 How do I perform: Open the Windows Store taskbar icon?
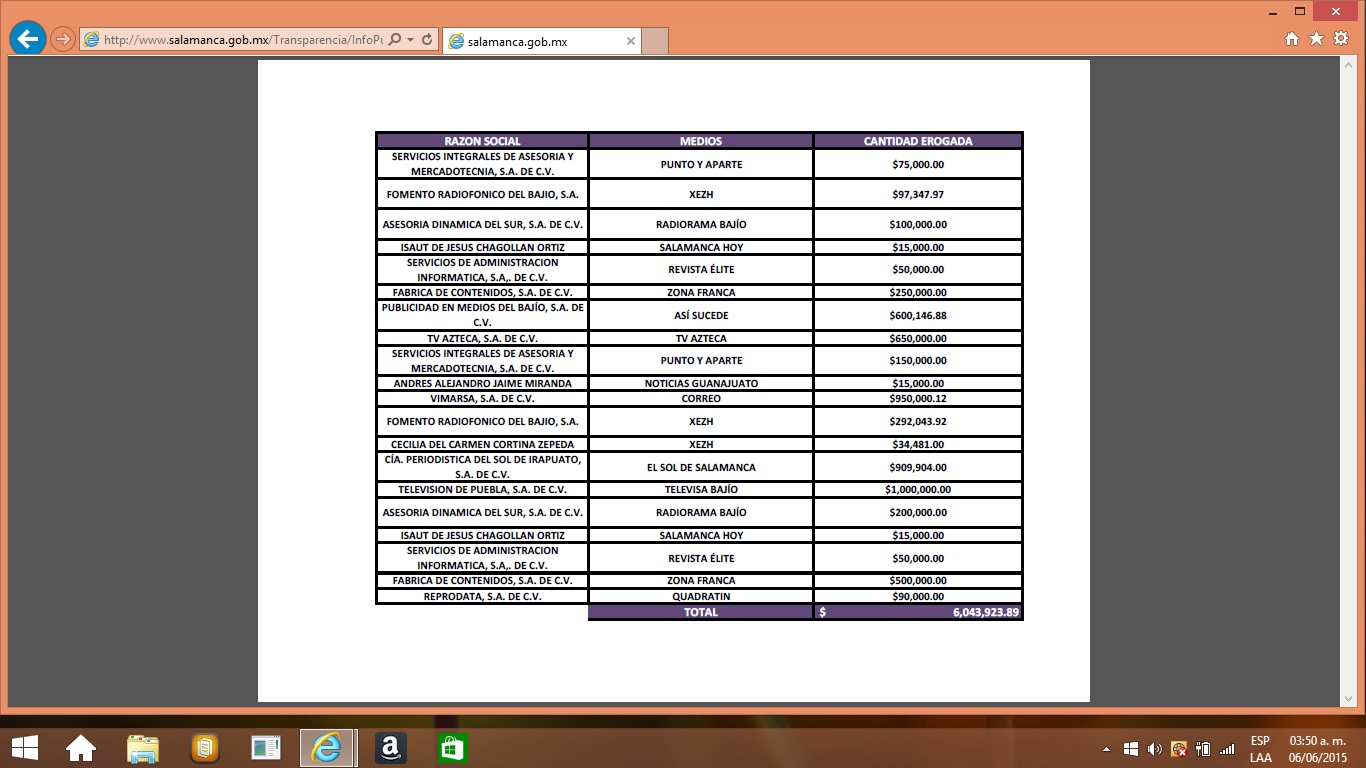coord(452,748)
